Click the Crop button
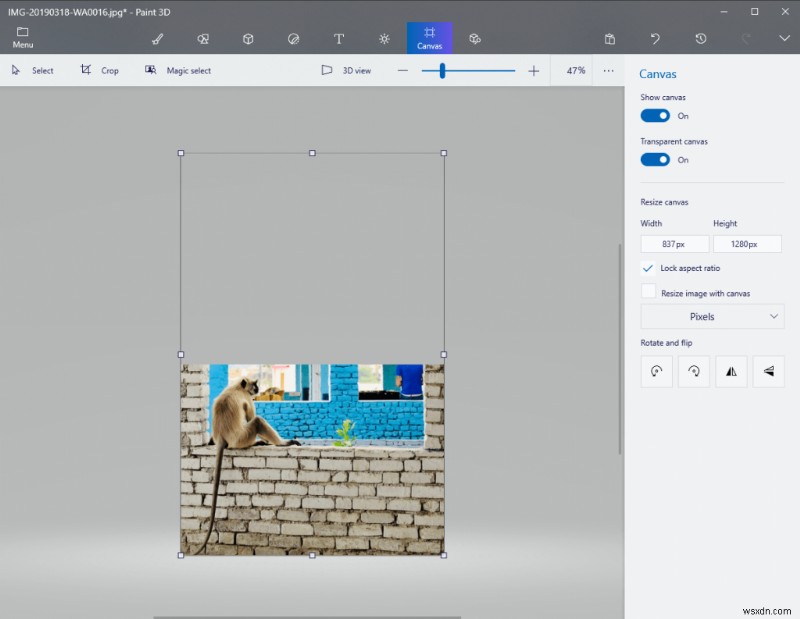Viewport: 800px width, 619px height. [101, 70]
